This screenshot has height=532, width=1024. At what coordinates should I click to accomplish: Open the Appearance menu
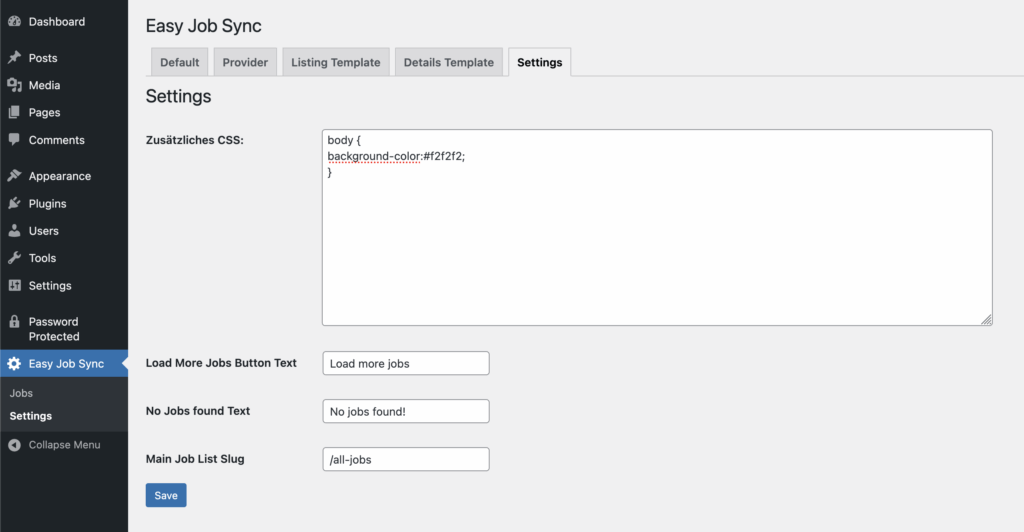click(64, 176)
